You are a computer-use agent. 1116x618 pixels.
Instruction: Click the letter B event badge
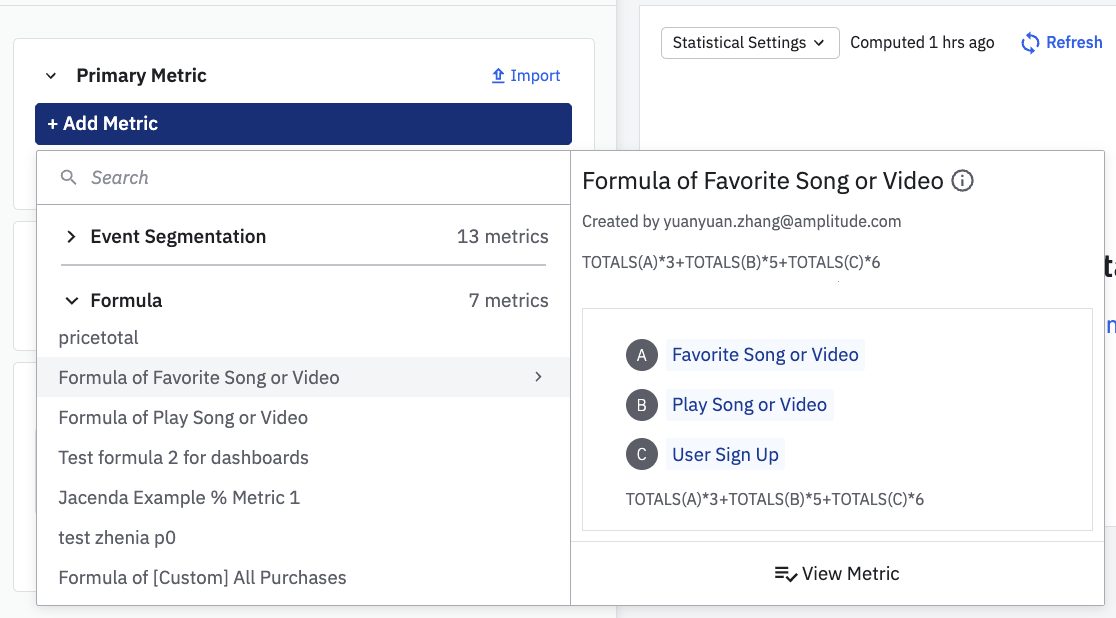click(642, 405)
